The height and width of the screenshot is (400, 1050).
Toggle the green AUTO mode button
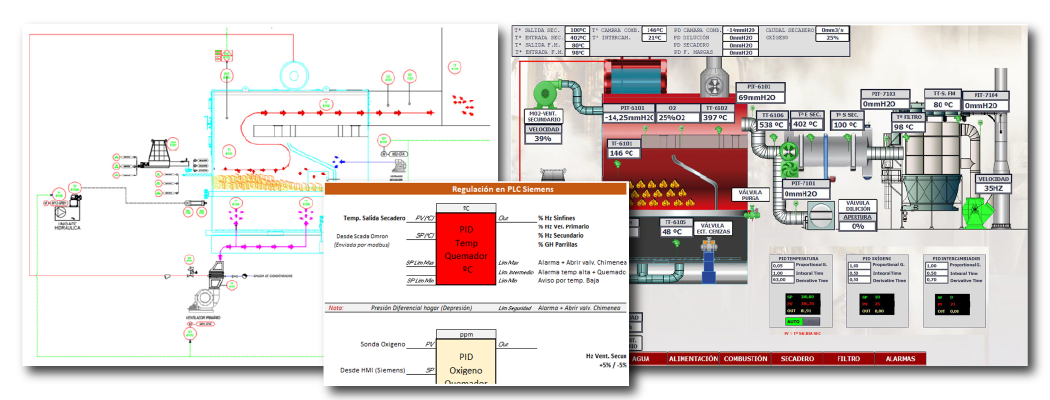point(794,321)
